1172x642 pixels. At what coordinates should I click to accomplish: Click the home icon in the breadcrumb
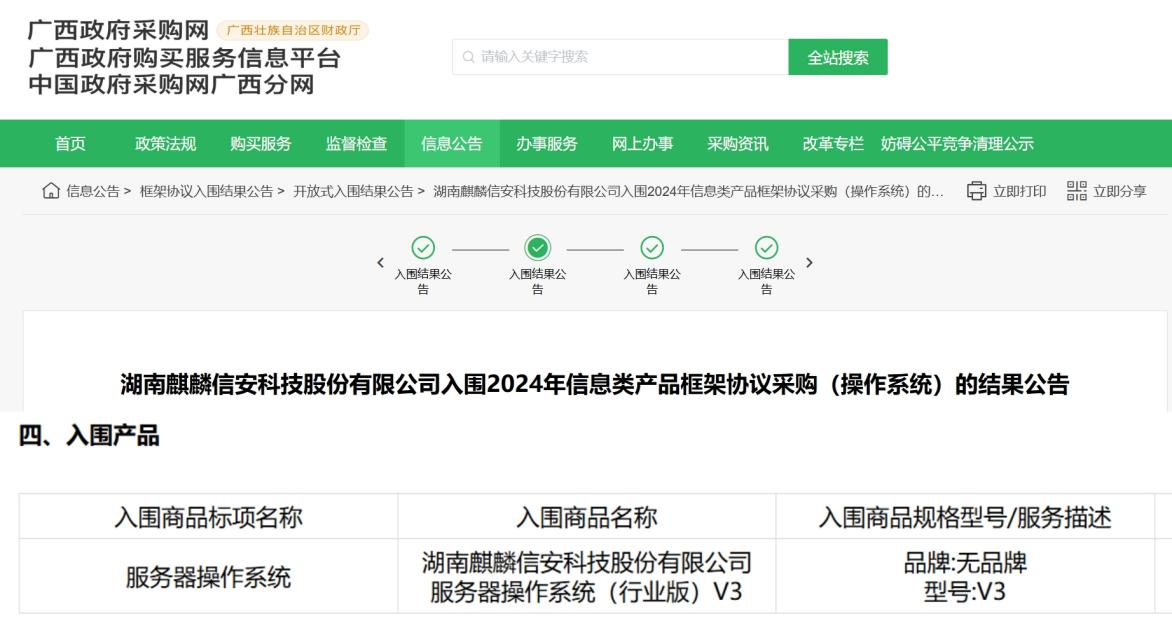click(x=54, y=192)
